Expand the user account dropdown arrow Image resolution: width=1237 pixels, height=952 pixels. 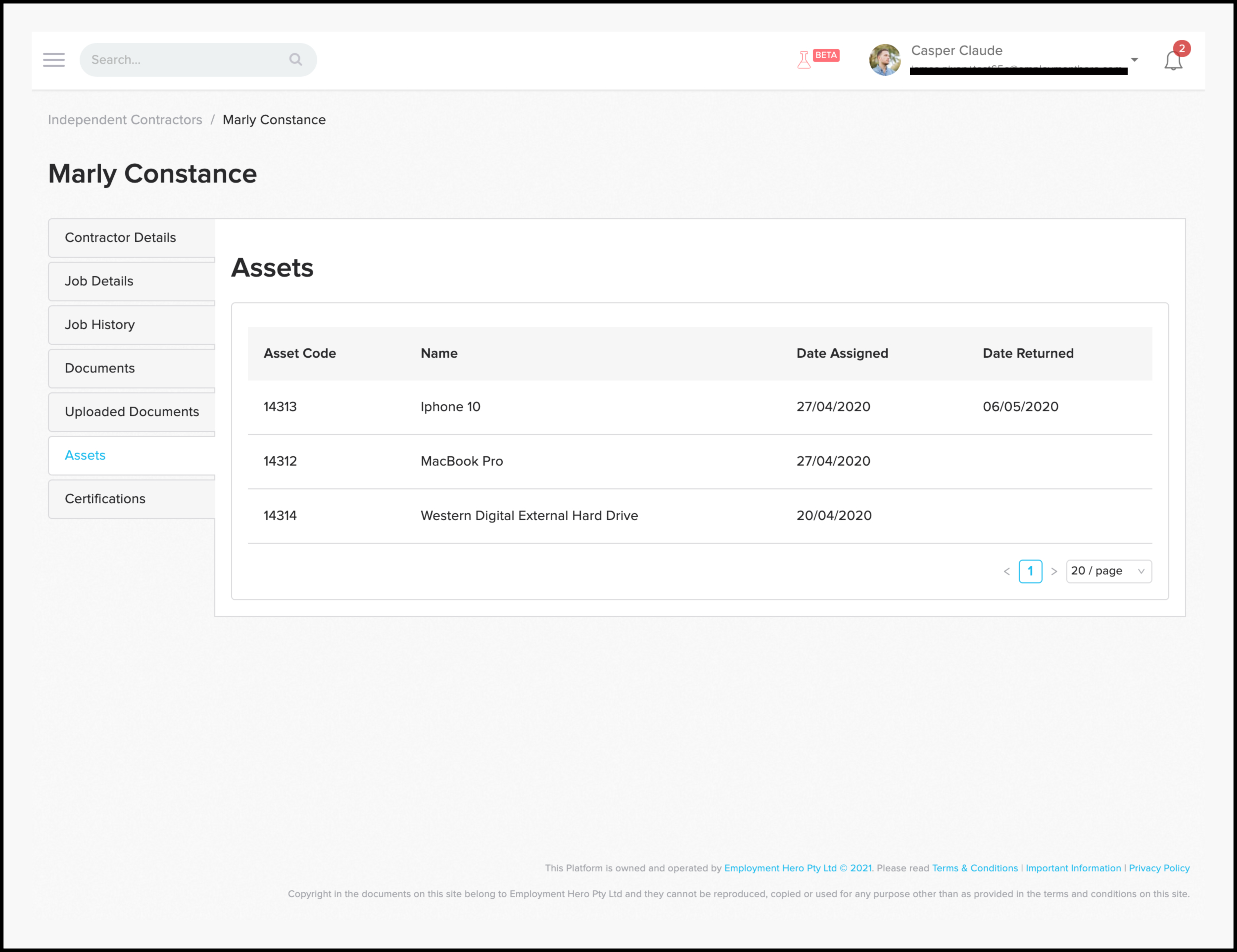coord(1134,59)
